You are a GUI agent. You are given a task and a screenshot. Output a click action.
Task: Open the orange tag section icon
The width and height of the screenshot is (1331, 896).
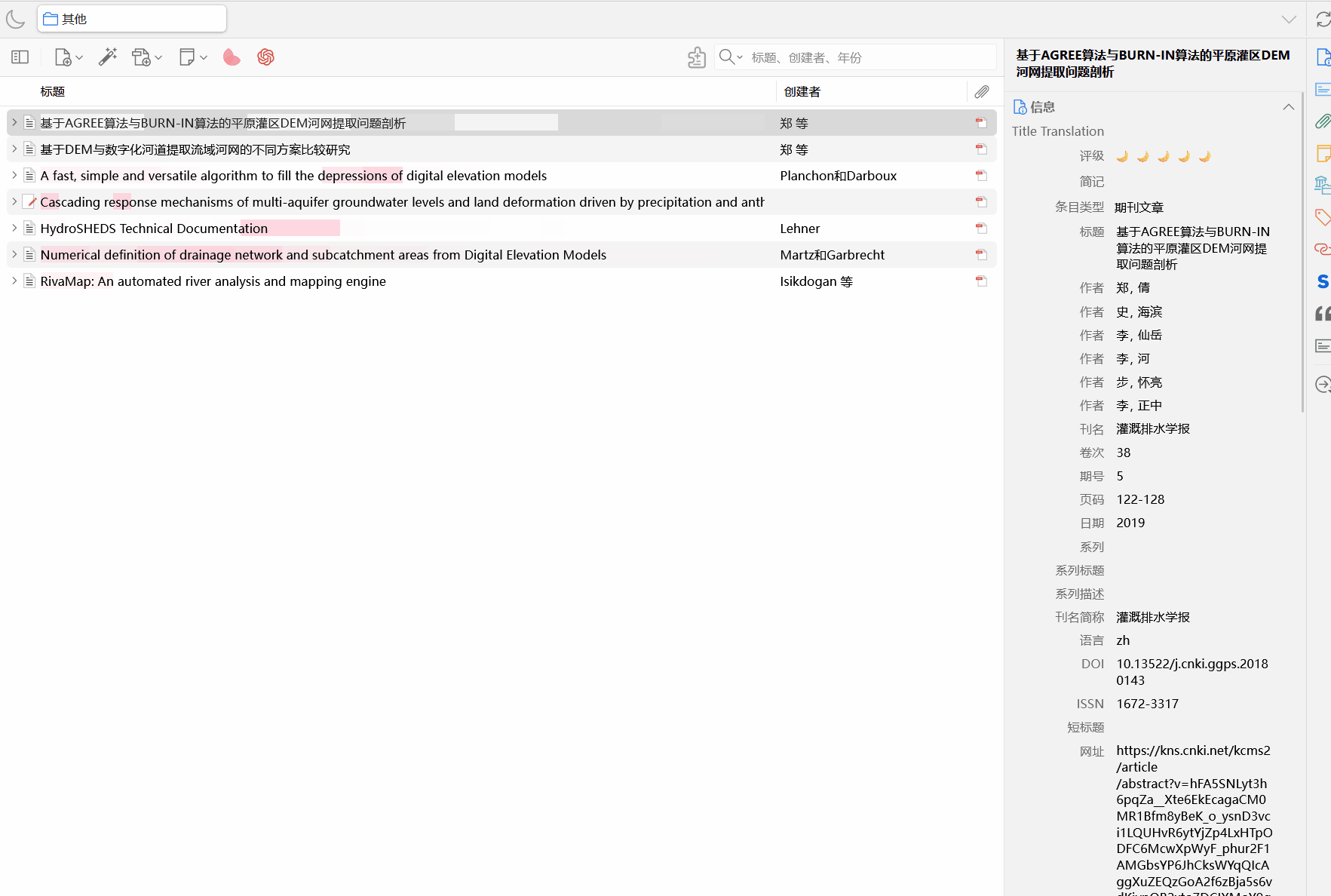point(1323,217)
